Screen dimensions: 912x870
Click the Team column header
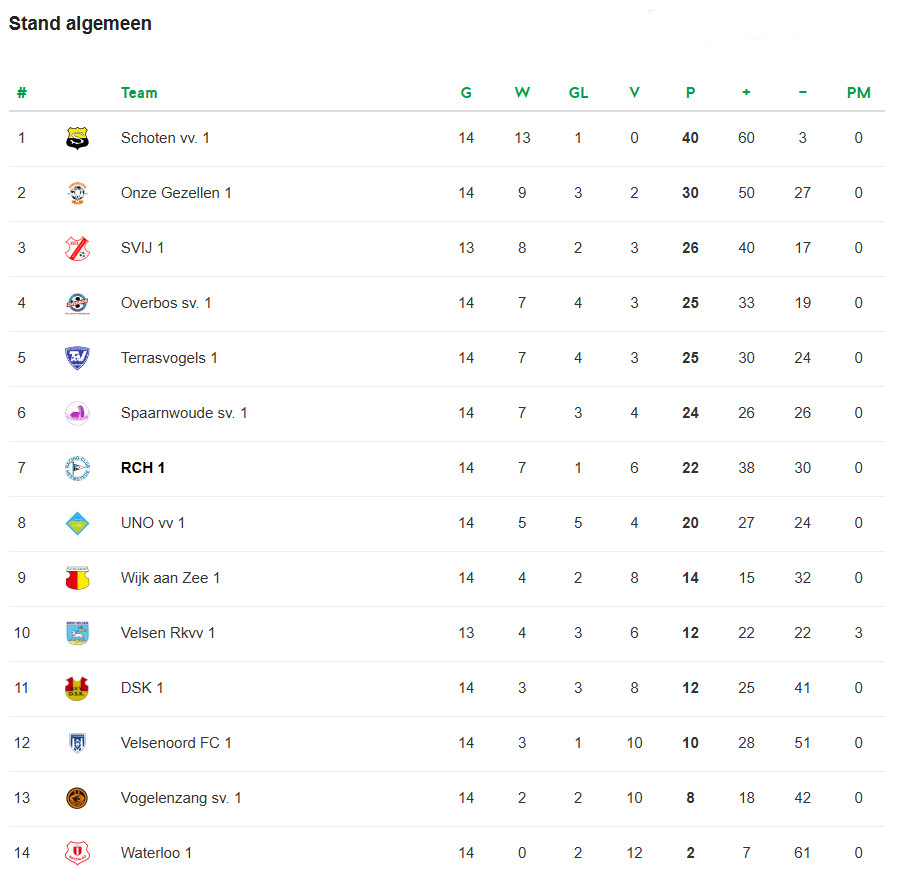(x=139, y=93)
